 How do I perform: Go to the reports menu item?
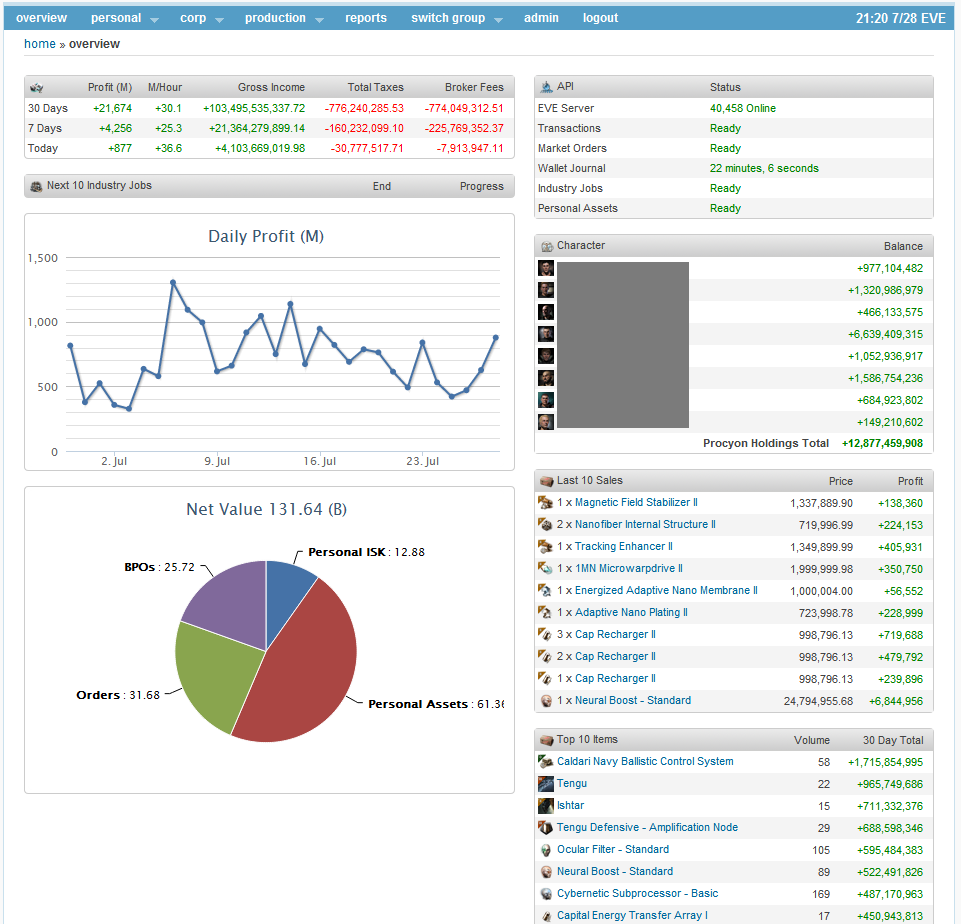click(366, 18)
